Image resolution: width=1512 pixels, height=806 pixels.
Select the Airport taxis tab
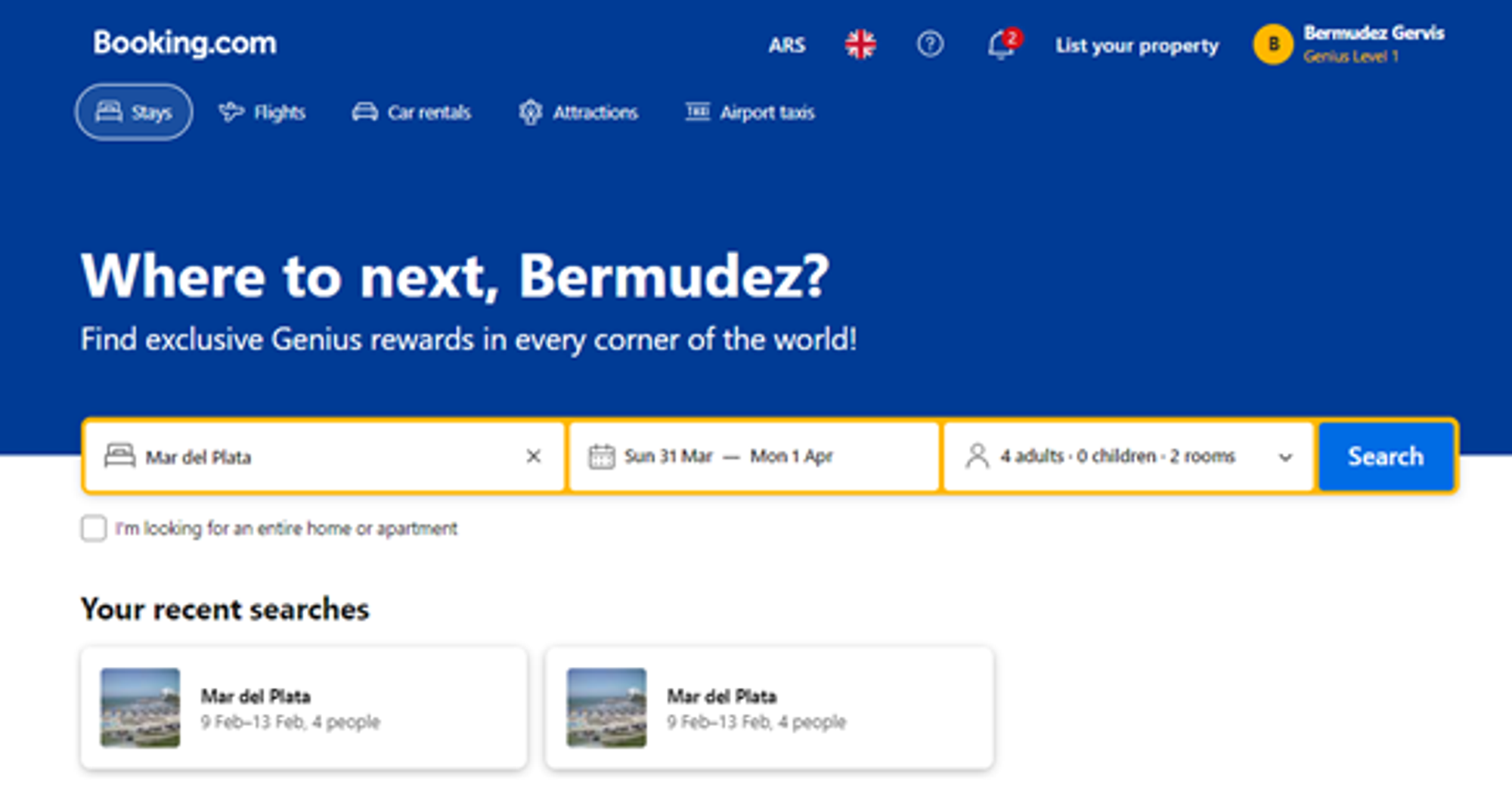tap(750, 112)
